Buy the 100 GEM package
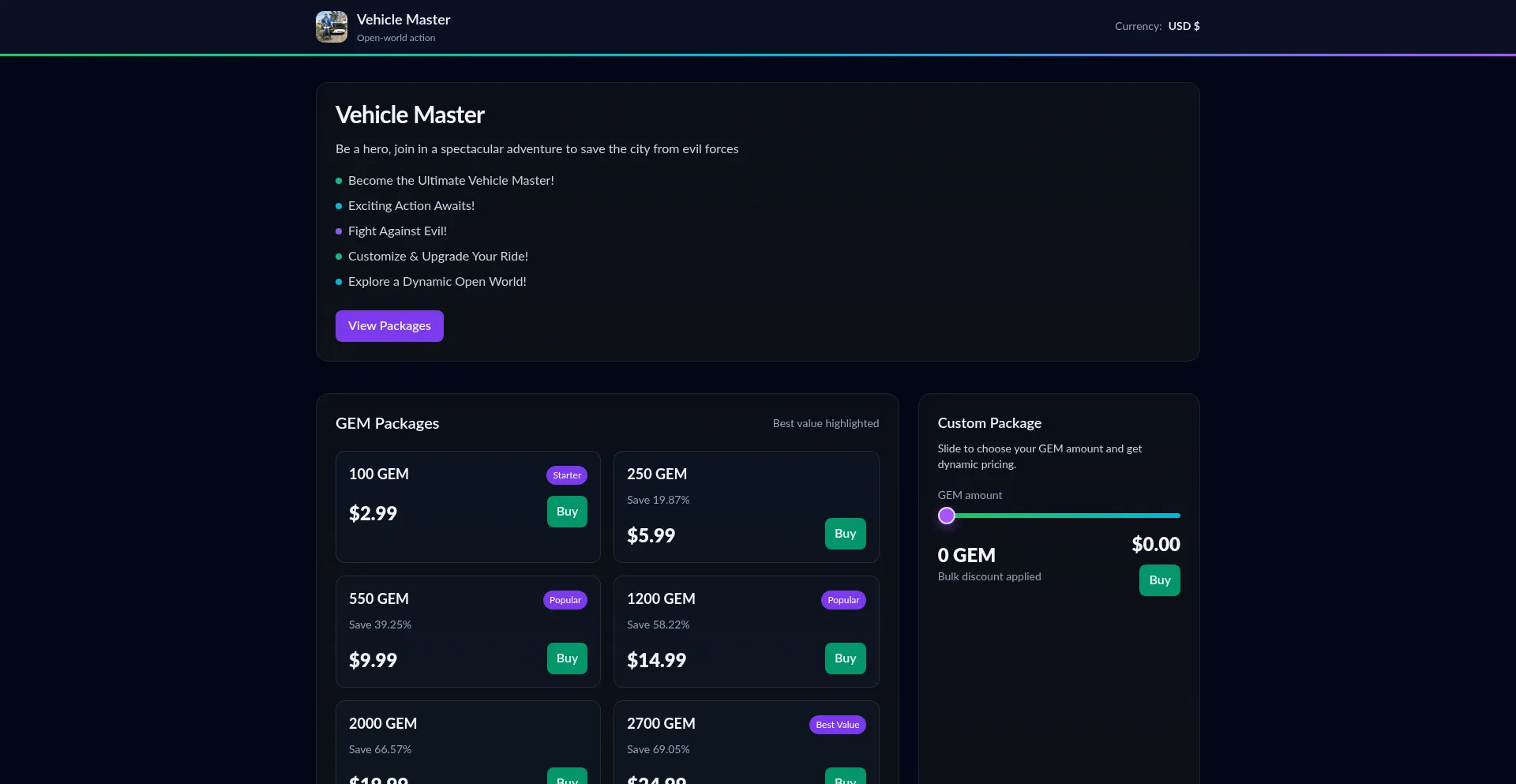This screenshot has height=784, width=1516. click(x=567, y=512)
